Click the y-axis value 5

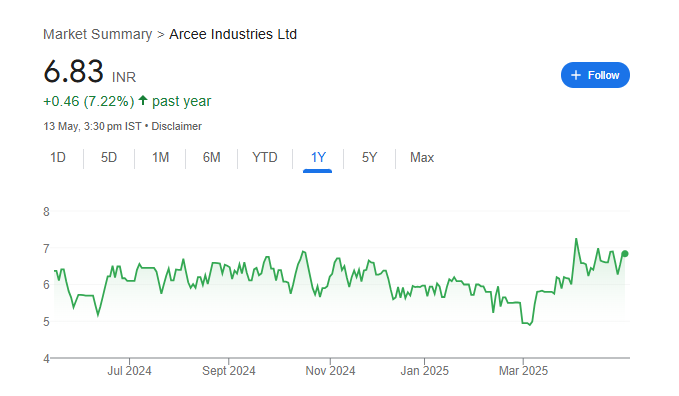click(46, 322)
